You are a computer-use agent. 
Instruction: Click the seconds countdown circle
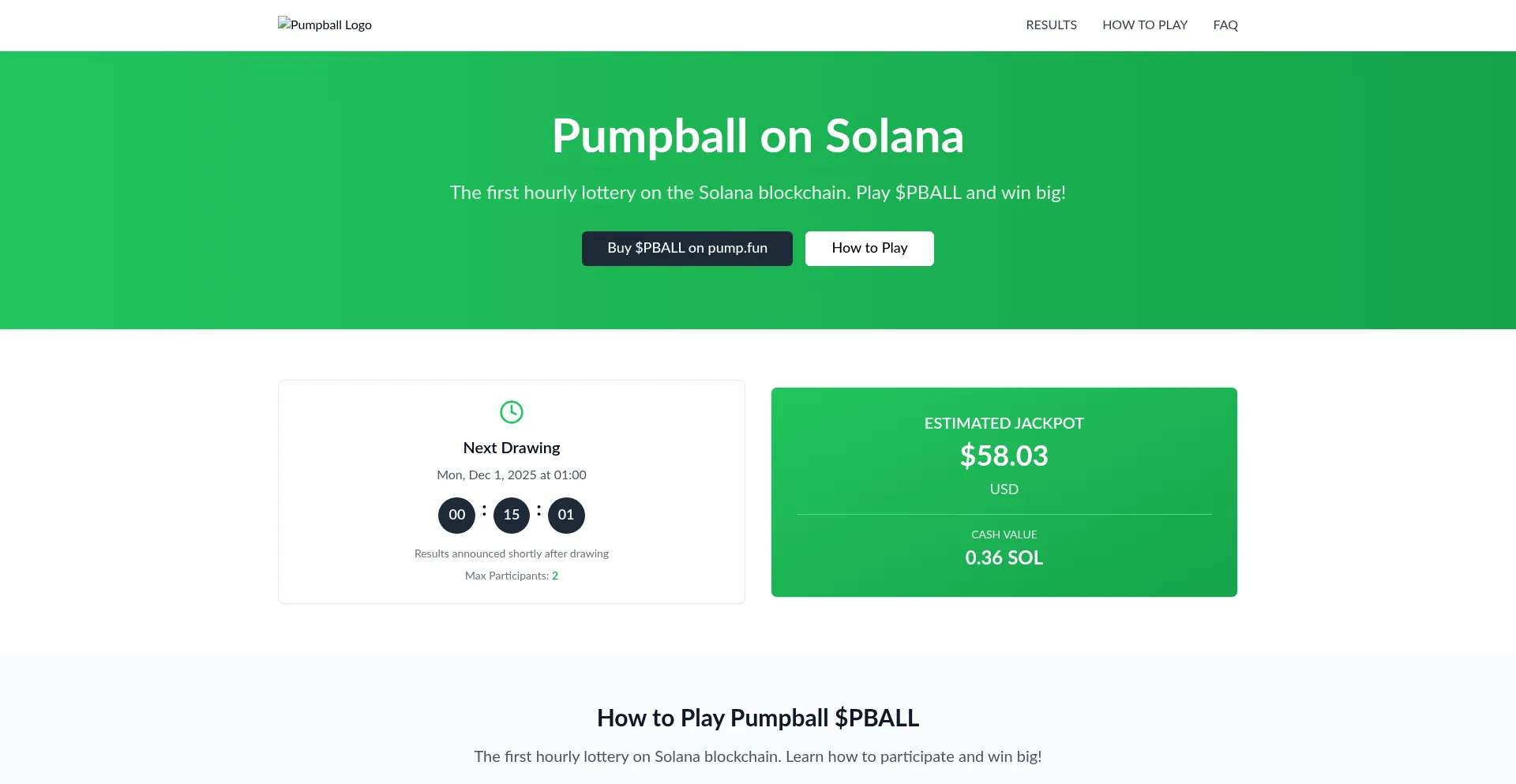click(x=566, y=515)
